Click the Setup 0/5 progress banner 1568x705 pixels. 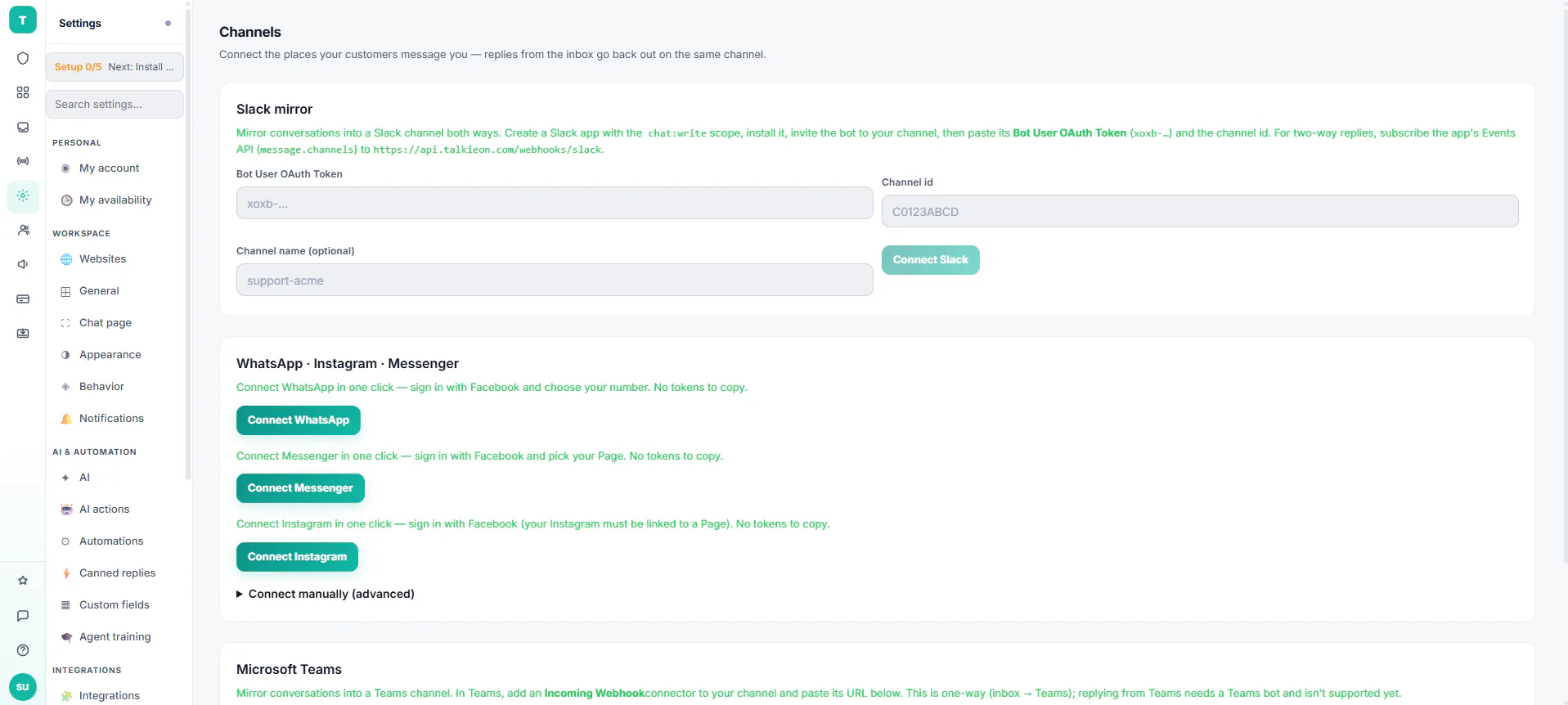click(115, 67)
